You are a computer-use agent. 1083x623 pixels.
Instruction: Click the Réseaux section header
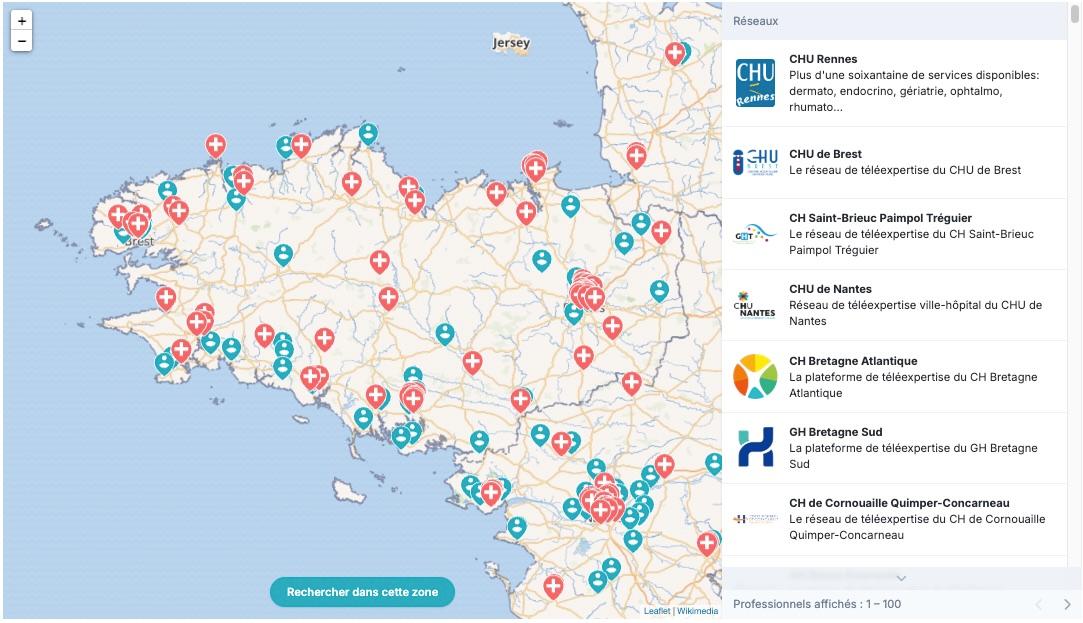click(x=756, y=21)
